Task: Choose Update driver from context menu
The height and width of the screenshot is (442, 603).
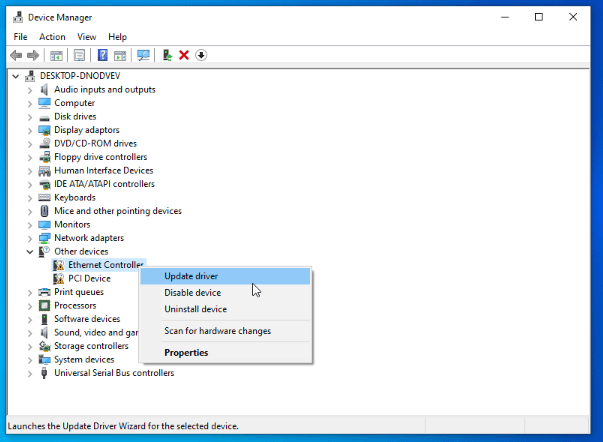Action: click(x=191, y=276)
